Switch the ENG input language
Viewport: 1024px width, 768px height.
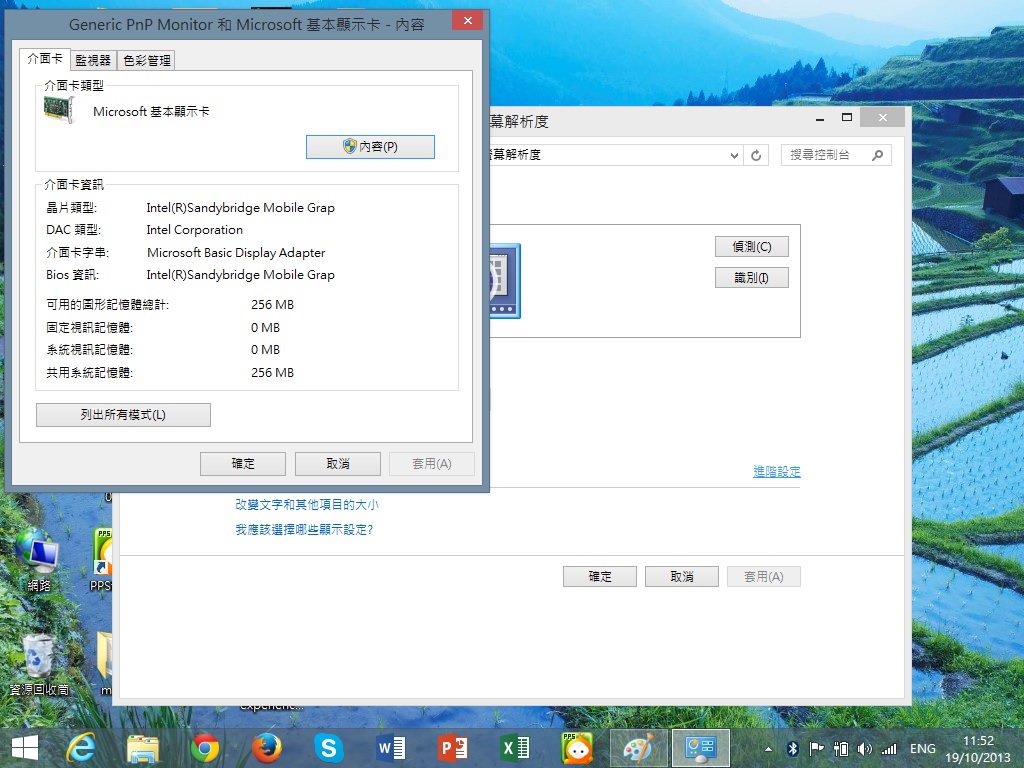923,749
